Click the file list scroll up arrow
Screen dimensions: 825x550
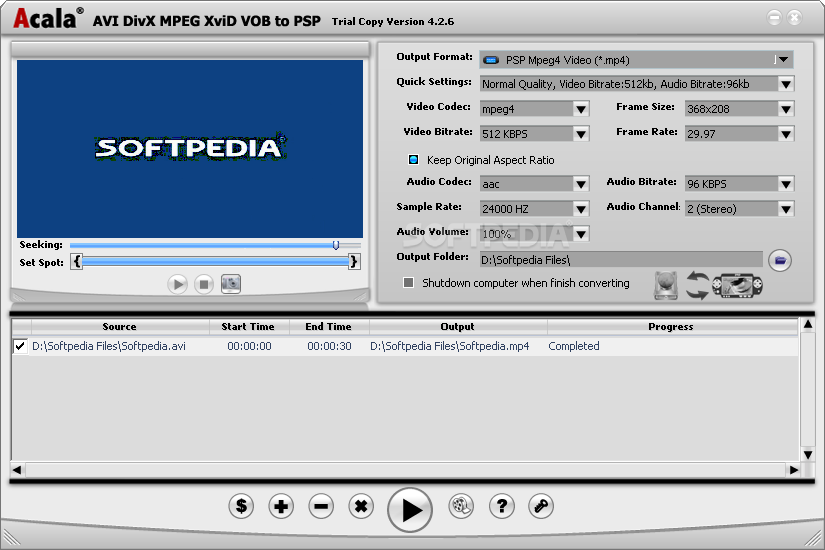click(x=808, y=325)
